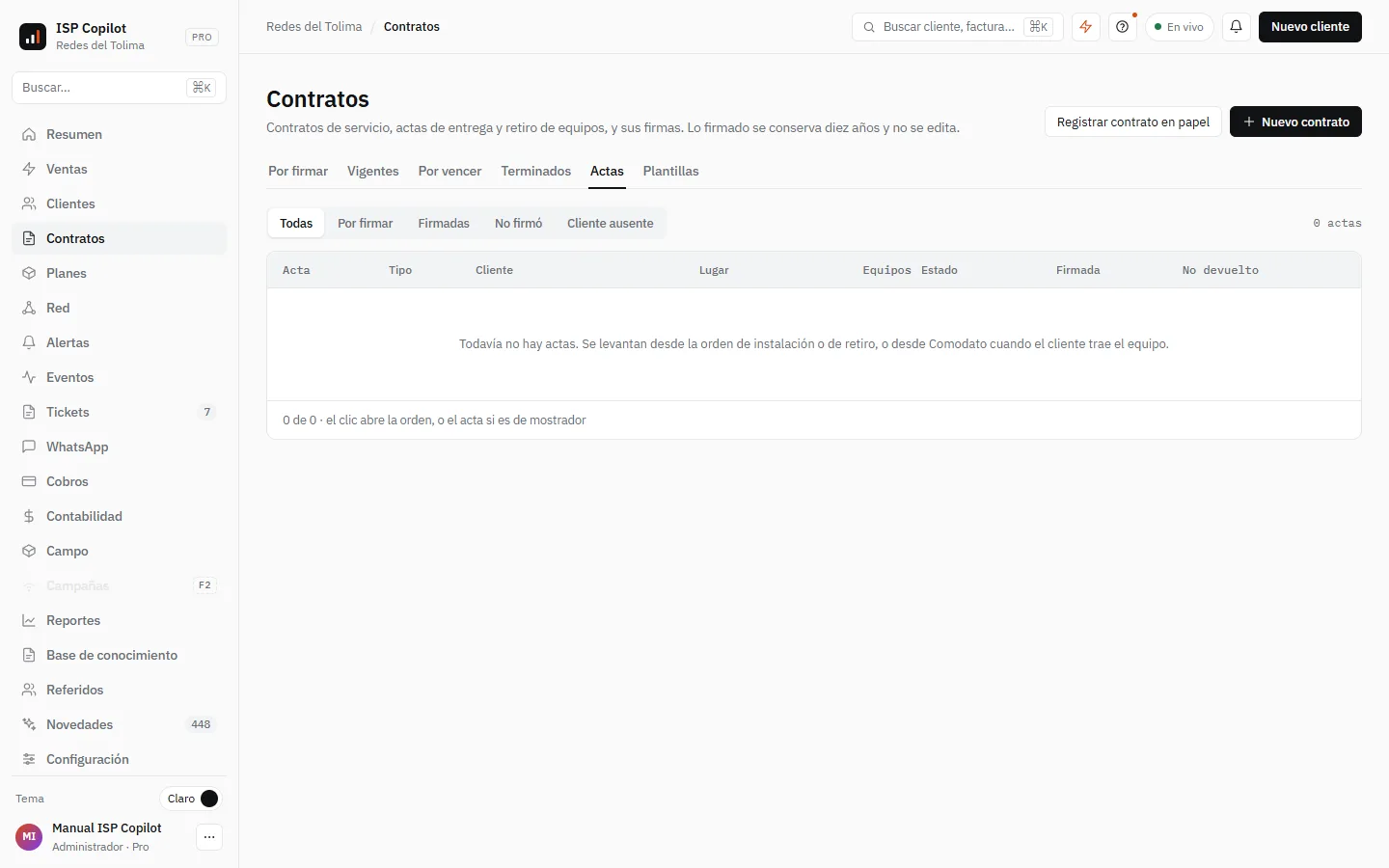This screenshot has width=1389, height=868.
Task: Toggle the Claro theme switch
Action: pyautogui.click(x=191, y=799)
